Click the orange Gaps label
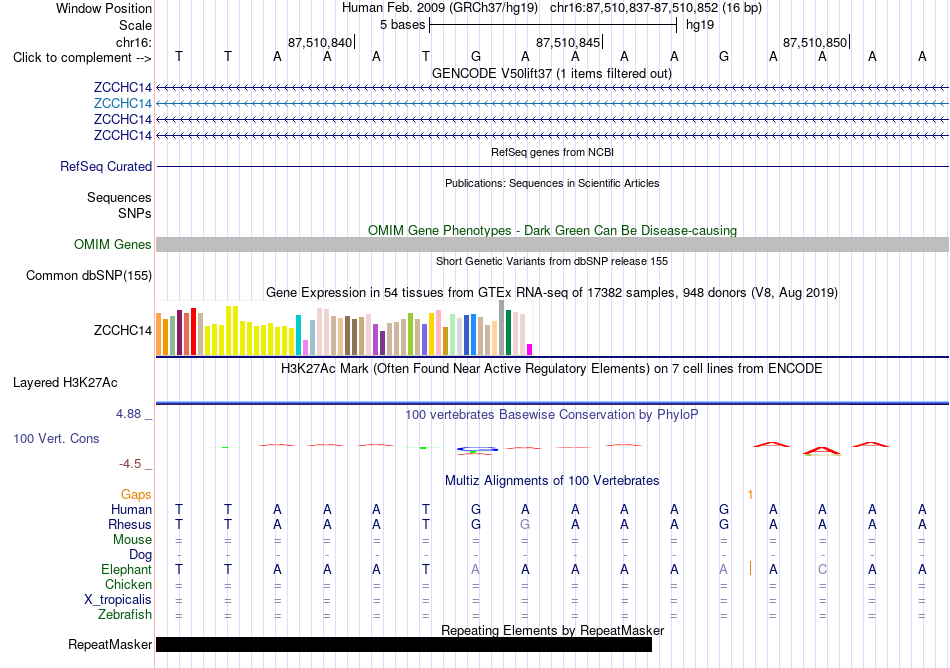950x668 pixels. [x=136, y=495]
